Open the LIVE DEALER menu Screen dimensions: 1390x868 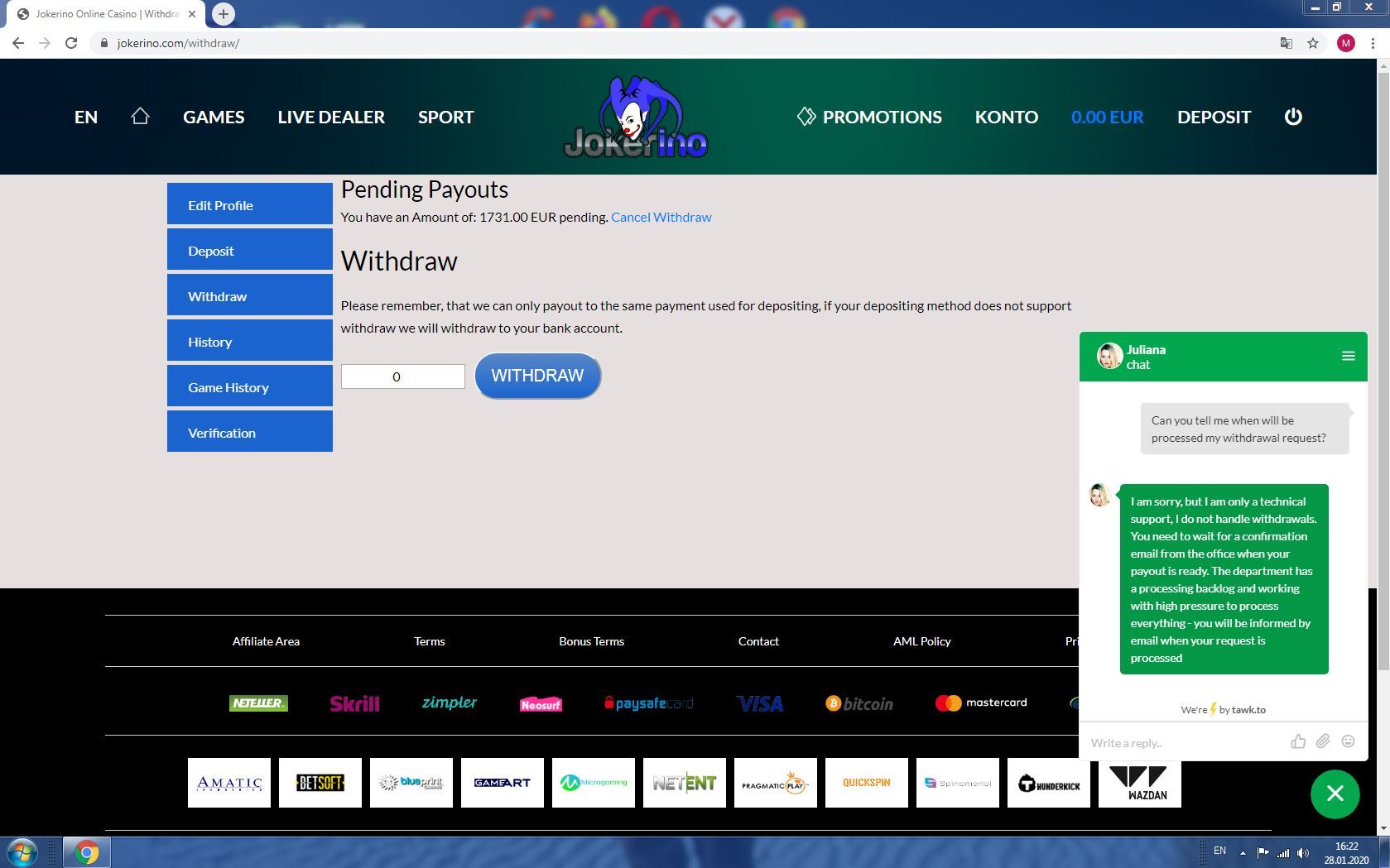pos(331,117)
